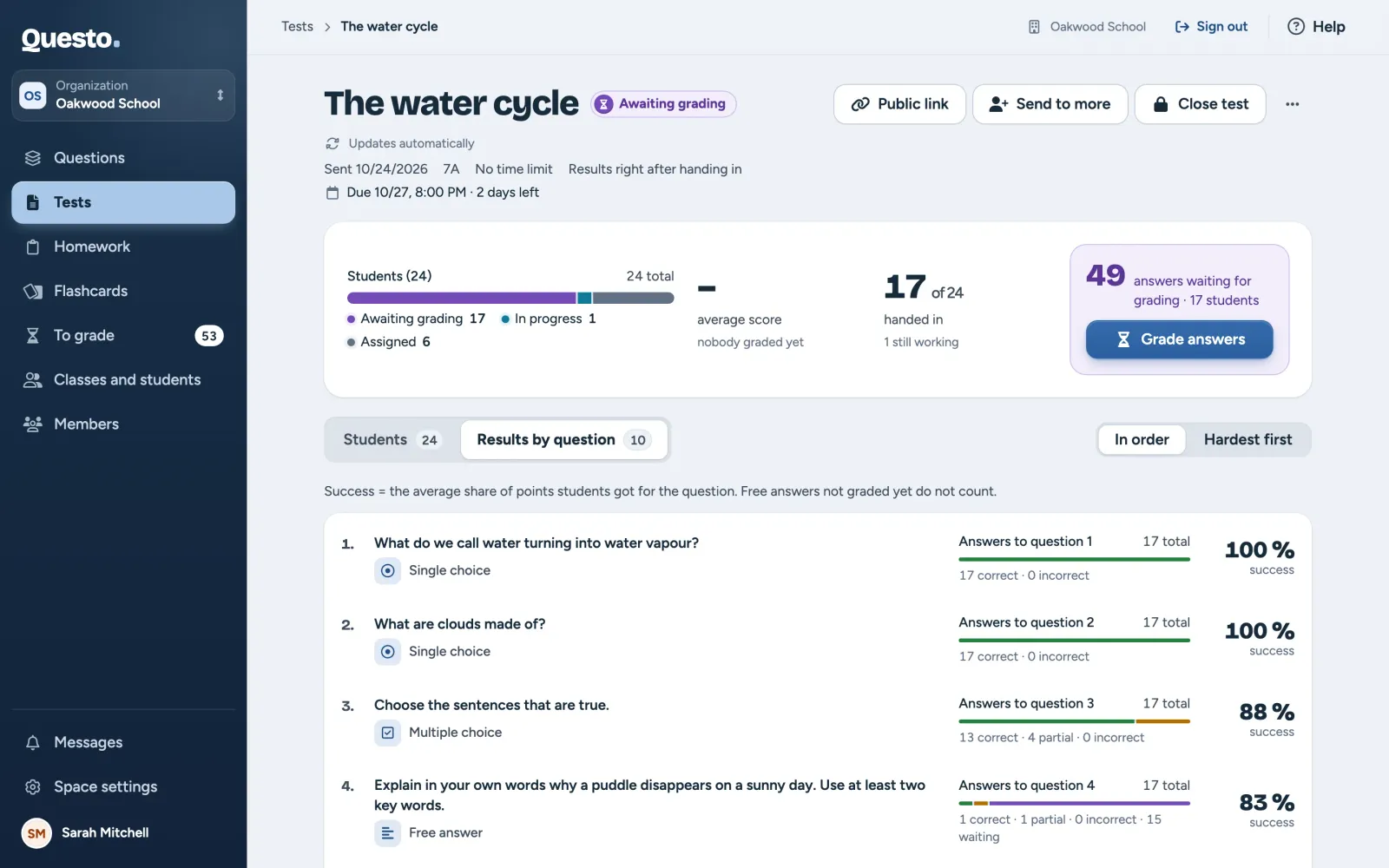The image size is (1389, 868).
Task: Open Members via its group icon
Action: [x=33, y=424]
